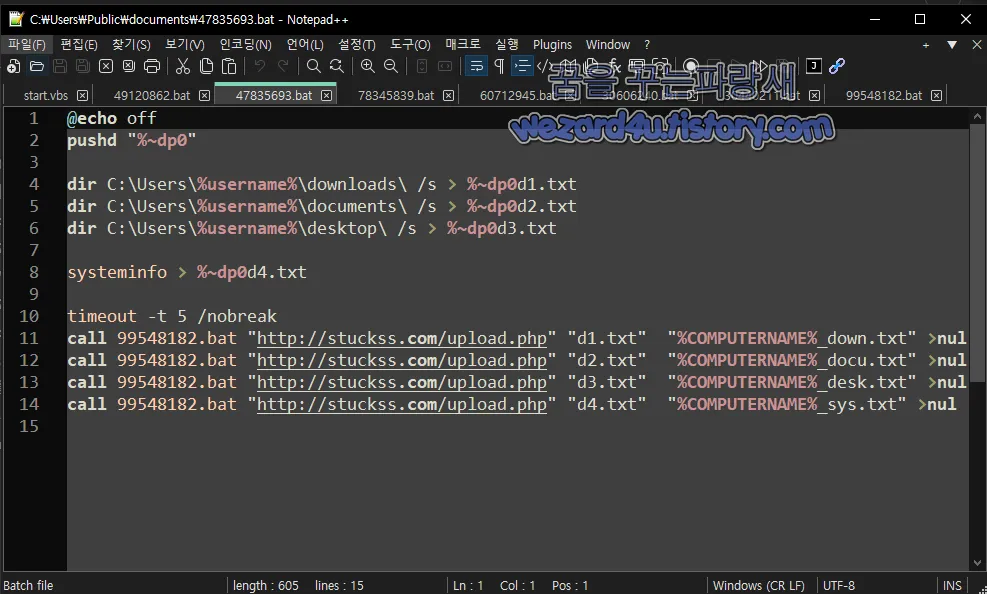This screenshot has height=594, width=987.
Task: Toggle the indent guide button
Action: point(522,66)
